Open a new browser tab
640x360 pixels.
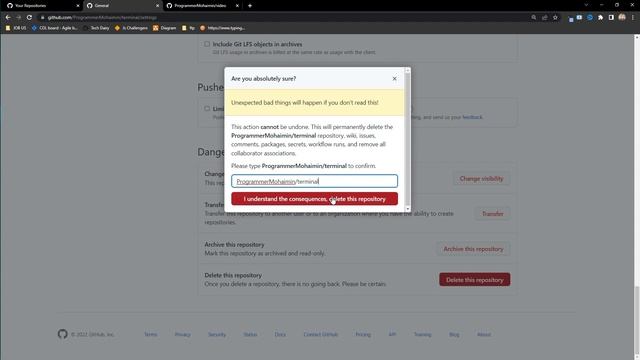click(250, 6)
